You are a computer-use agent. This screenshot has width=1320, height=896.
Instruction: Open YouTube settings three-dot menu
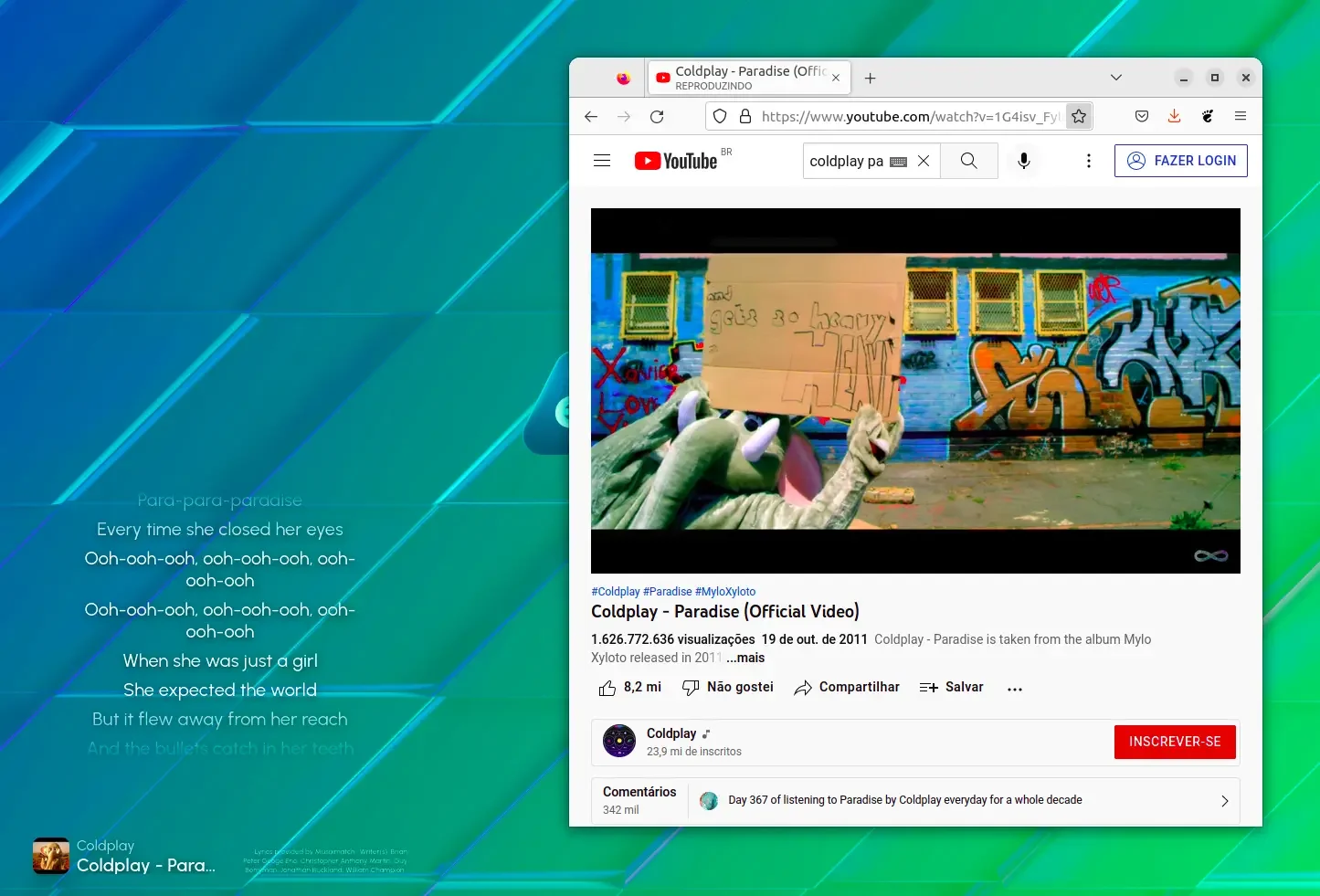(1088, 161)
